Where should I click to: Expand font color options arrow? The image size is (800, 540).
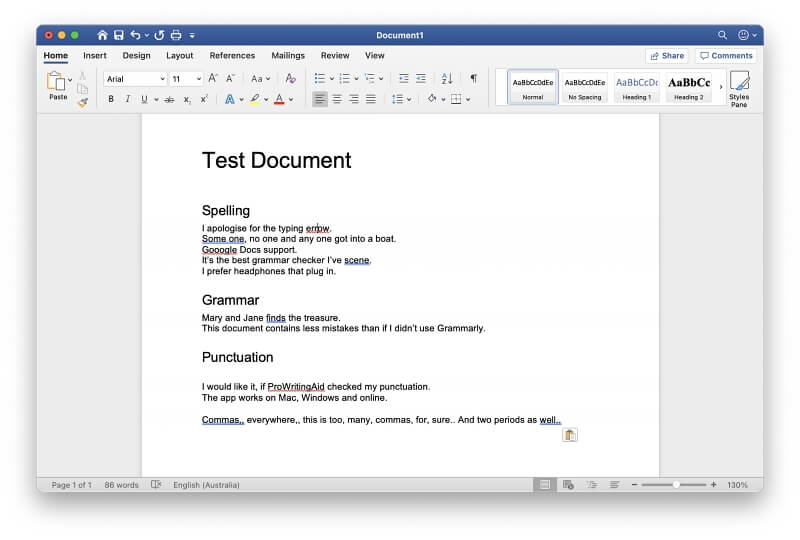click(x=291, y=100)
